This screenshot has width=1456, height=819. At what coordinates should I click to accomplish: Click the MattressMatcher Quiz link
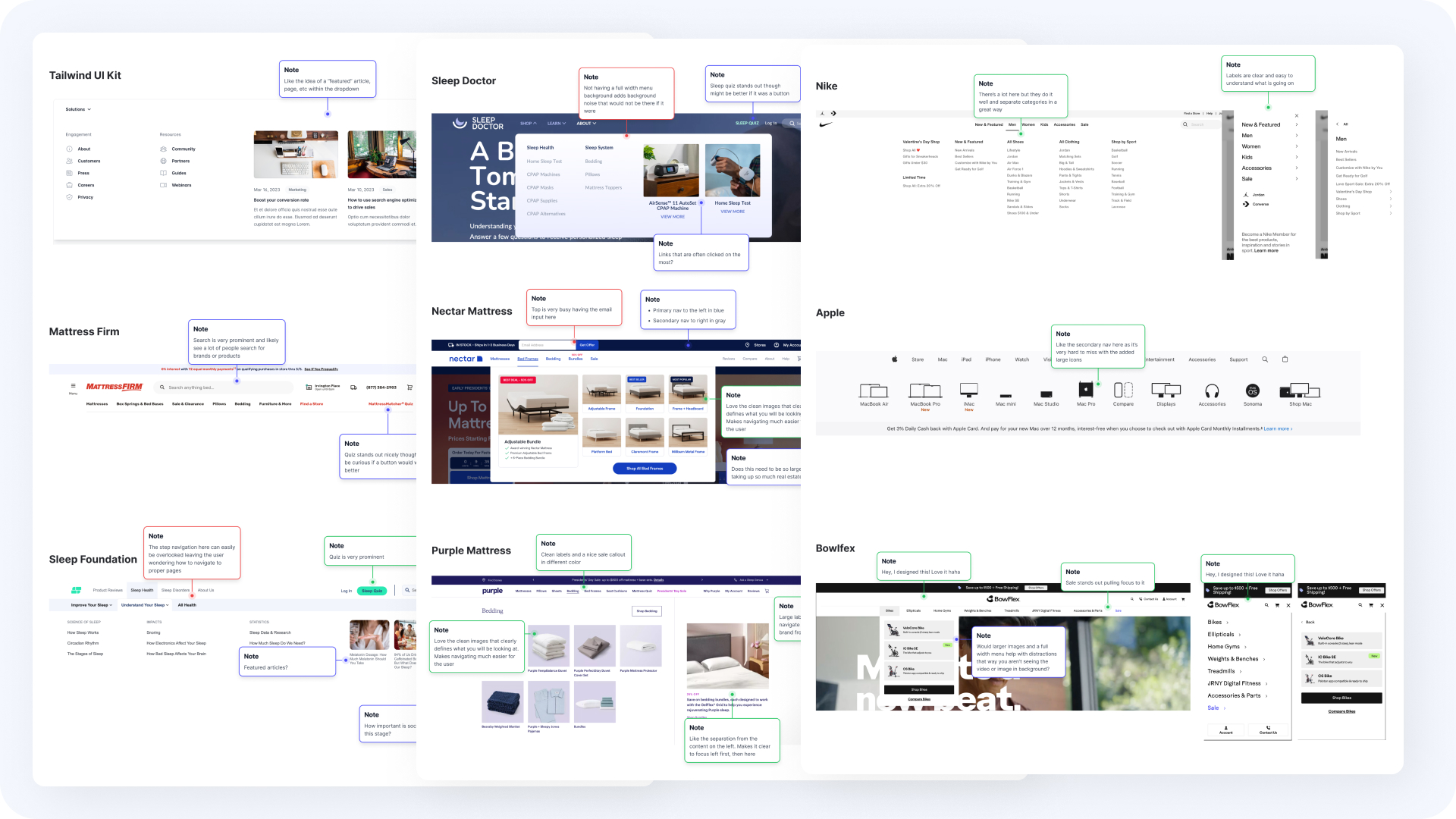pyautogui.click(x=391, y=404)
